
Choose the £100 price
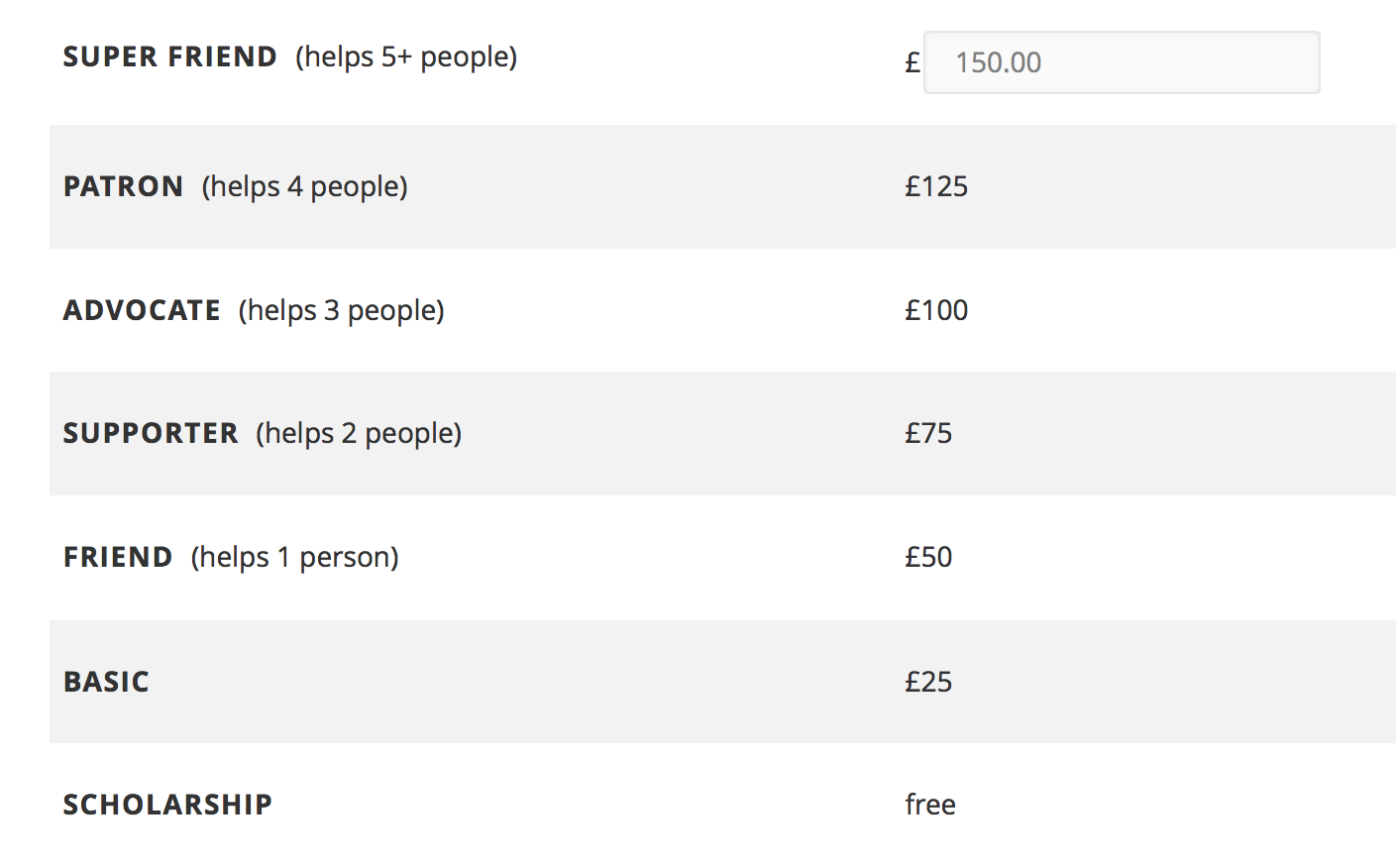coord(936,310)
